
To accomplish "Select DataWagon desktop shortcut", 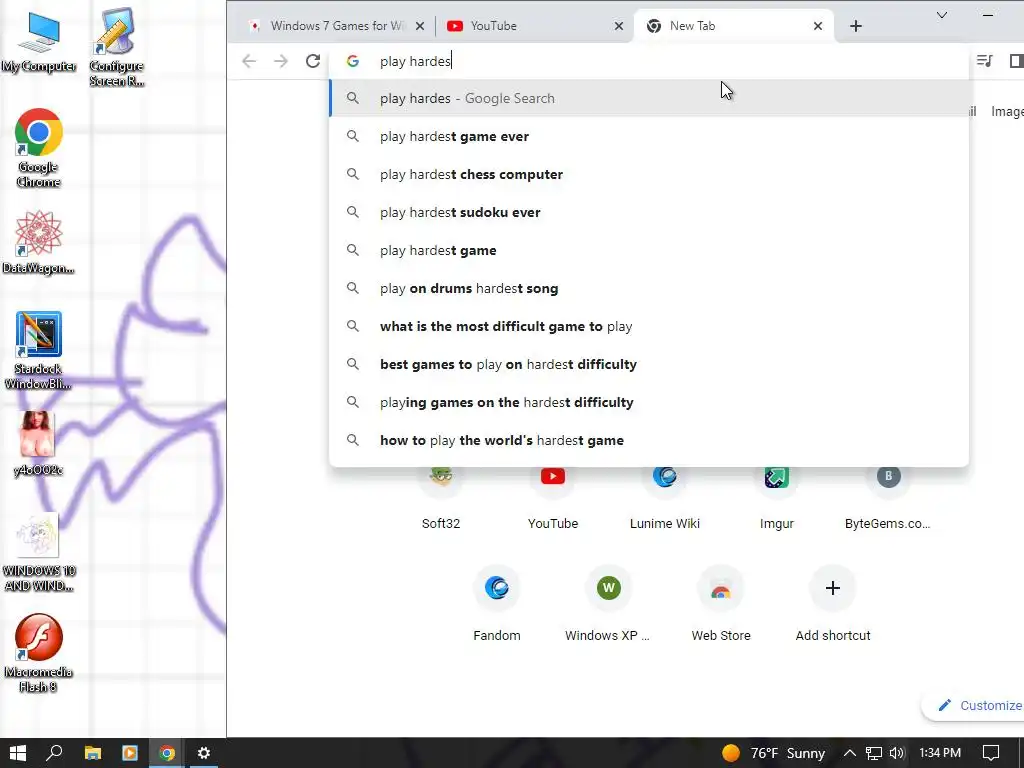I will tap(39, 242).
